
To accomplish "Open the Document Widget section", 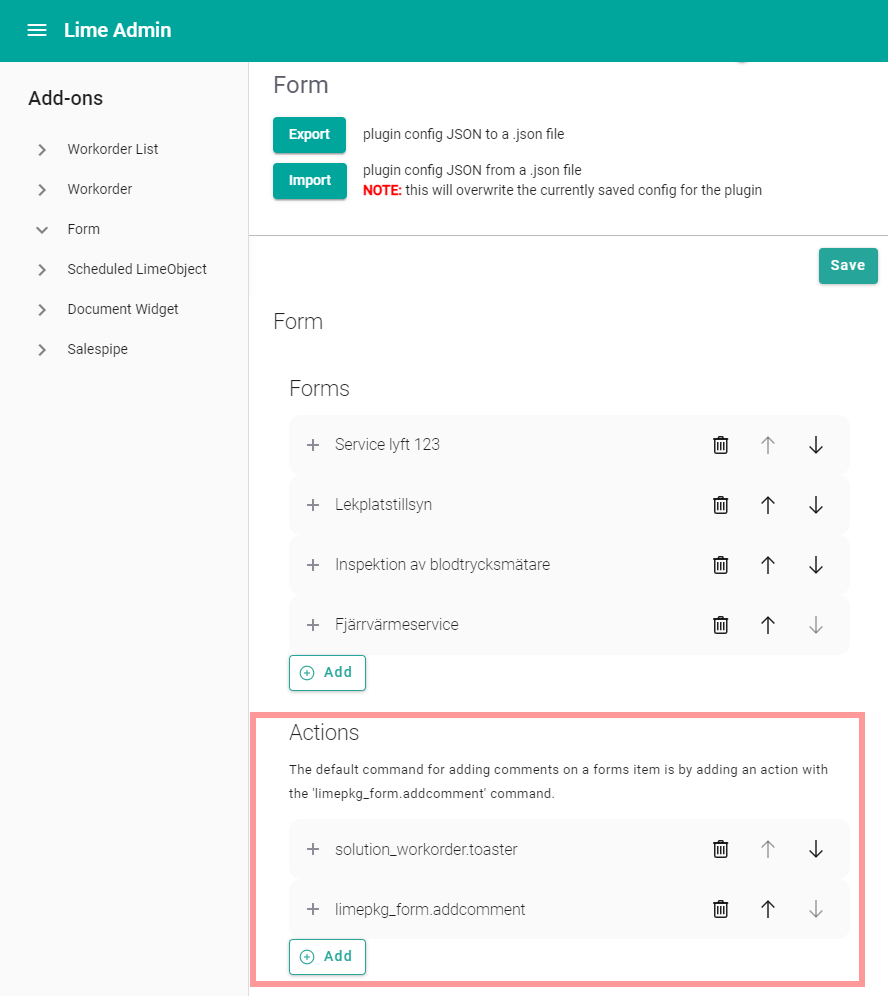I will coord(41,309).
